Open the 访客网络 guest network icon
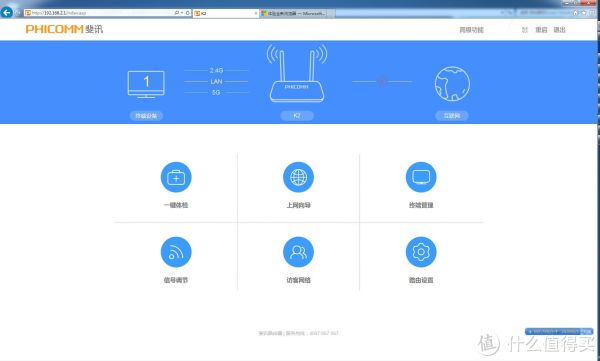Screen dimensions: 600x361 298,252
